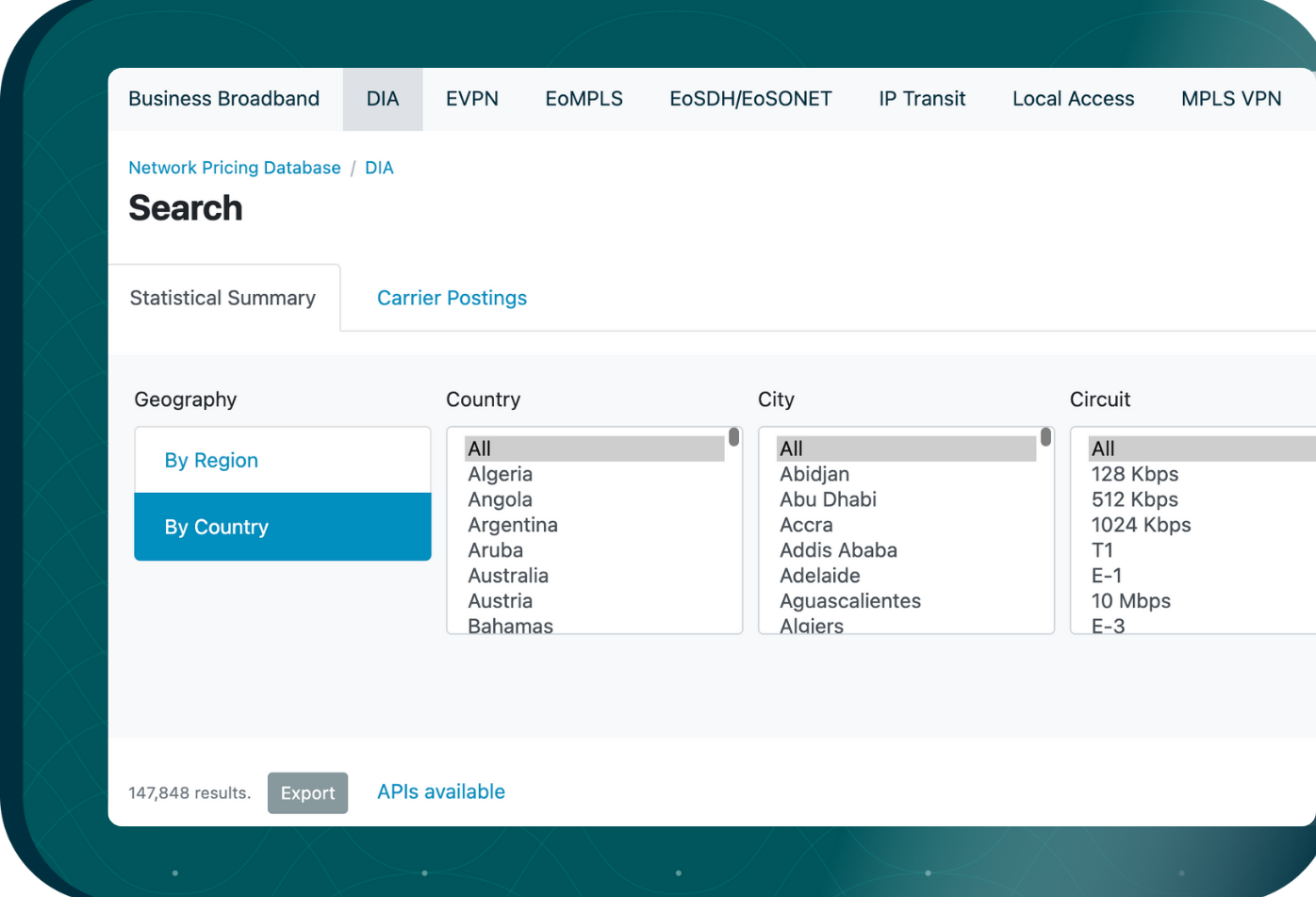
Task: Select T1 in the Circuit list
Action: pos(1102,550)
